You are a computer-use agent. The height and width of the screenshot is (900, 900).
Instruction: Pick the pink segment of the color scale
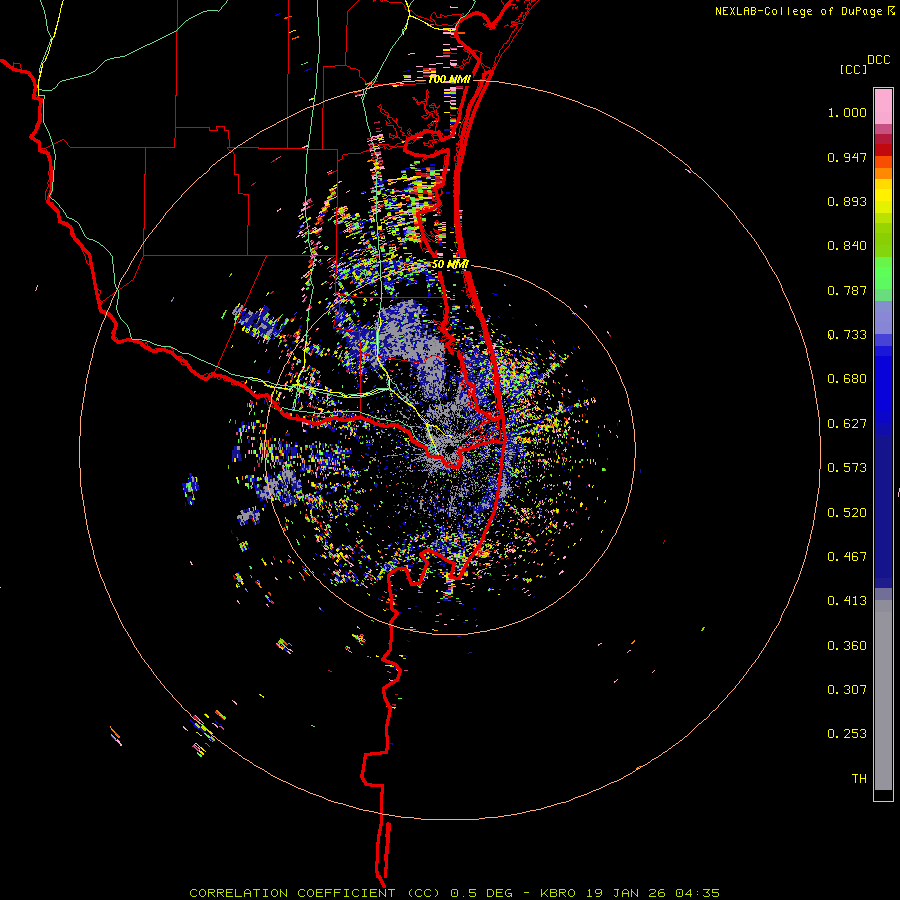[883, 106]
